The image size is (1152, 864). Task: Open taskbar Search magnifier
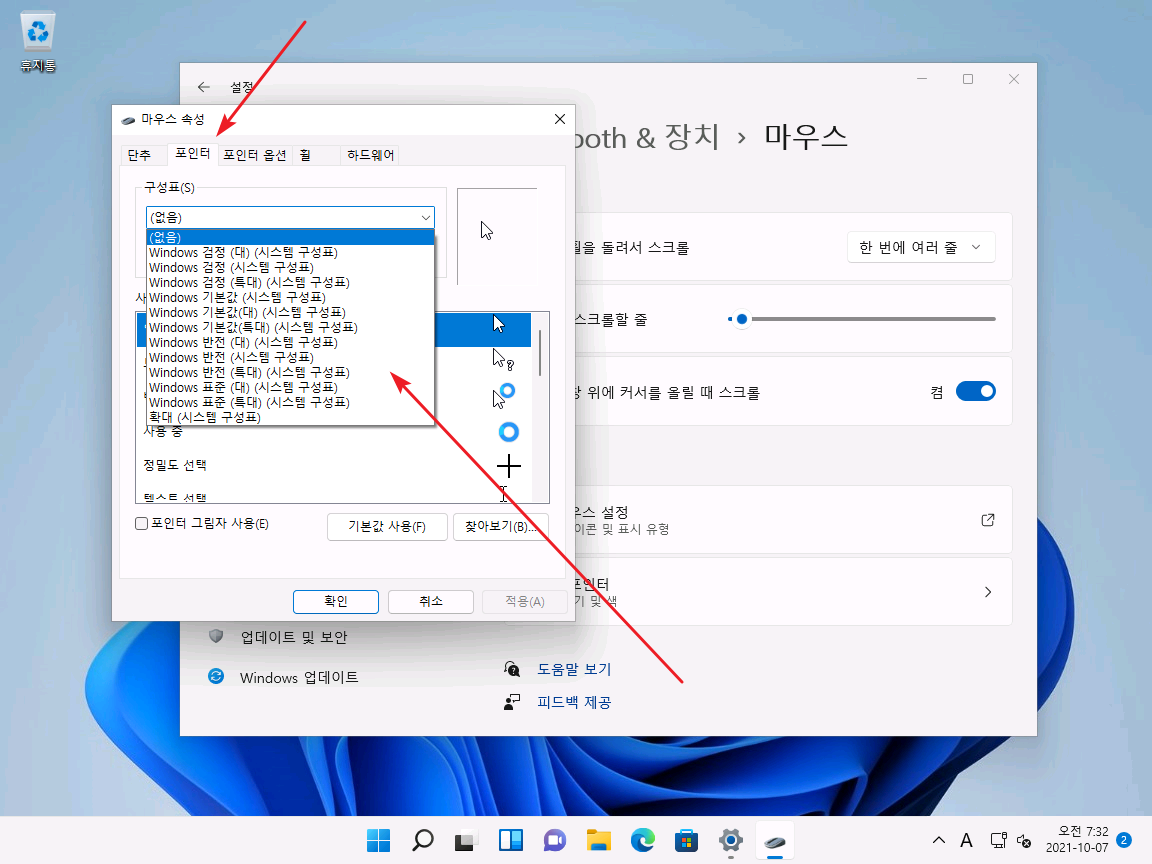[x=422, y=840]
